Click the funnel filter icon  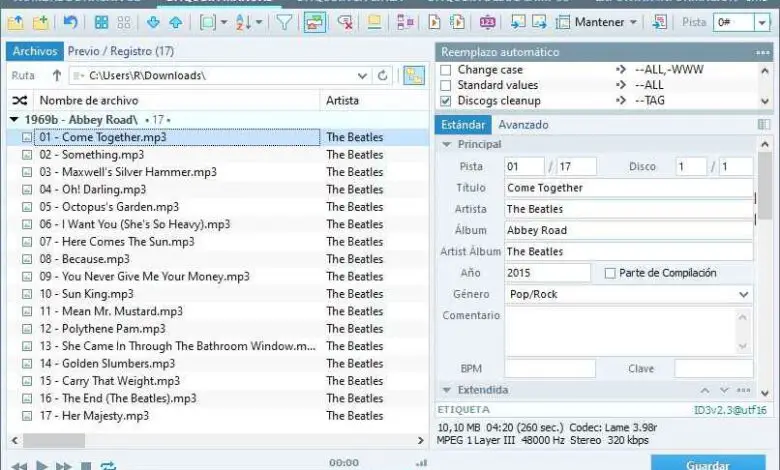284,22
